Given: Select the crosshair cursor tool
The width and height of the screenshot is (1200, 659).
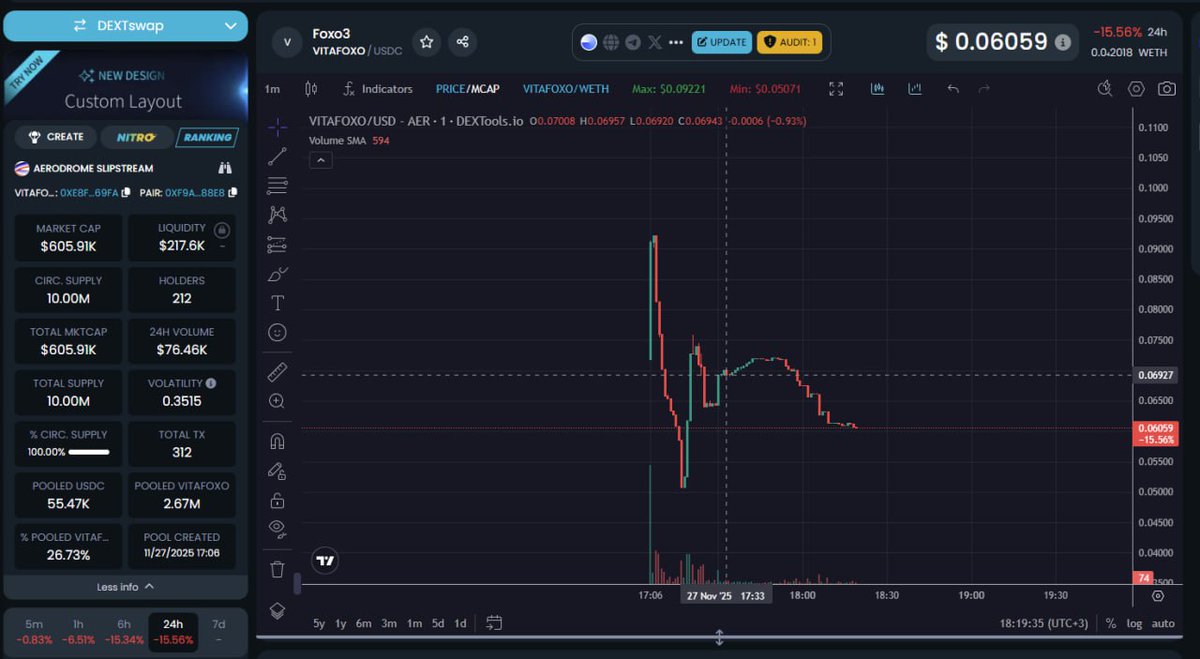Looking at the screenshot, I should (277, 125).
